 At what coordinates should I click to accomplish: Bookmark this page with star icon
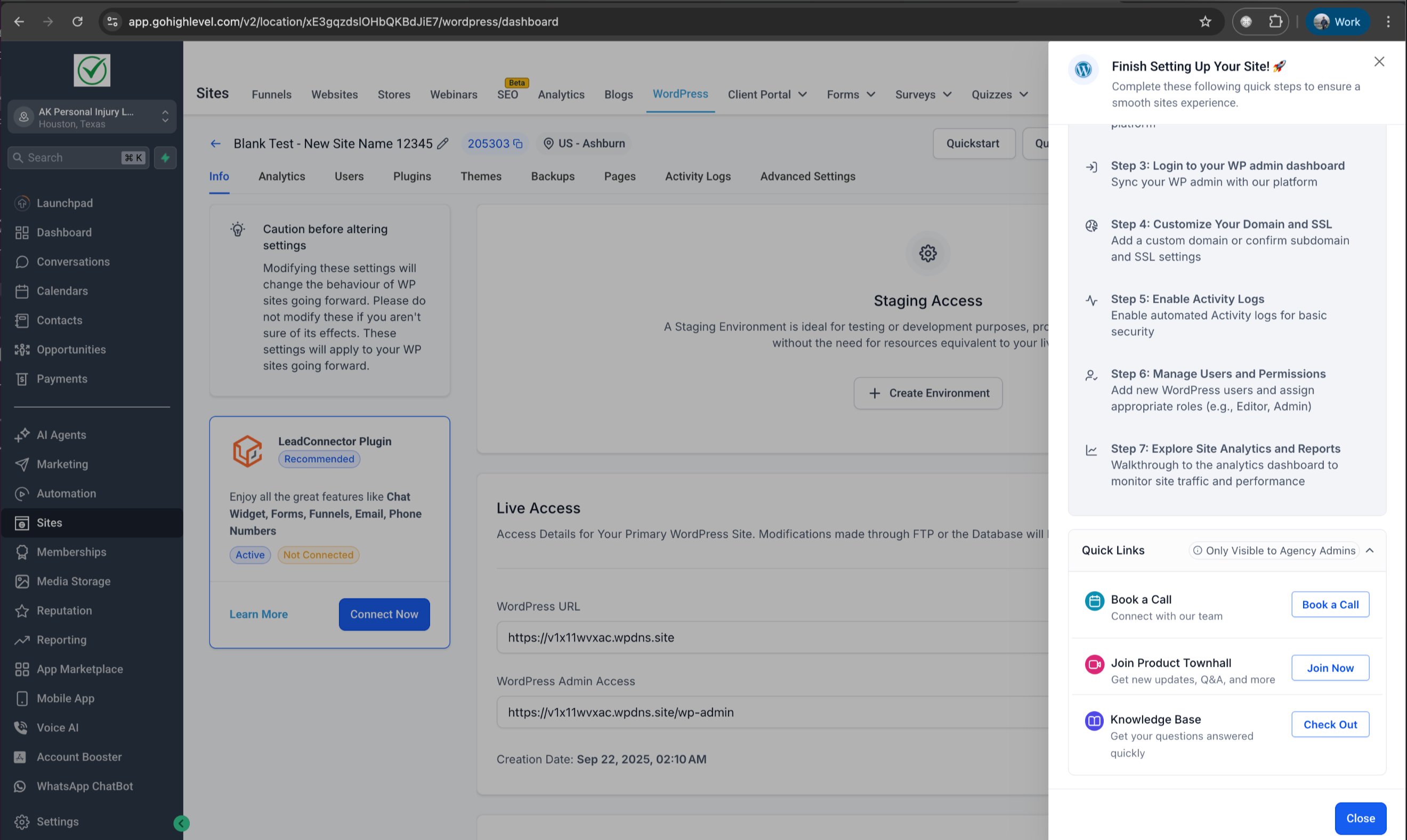pyautogui.click(x=1205, y=21)
